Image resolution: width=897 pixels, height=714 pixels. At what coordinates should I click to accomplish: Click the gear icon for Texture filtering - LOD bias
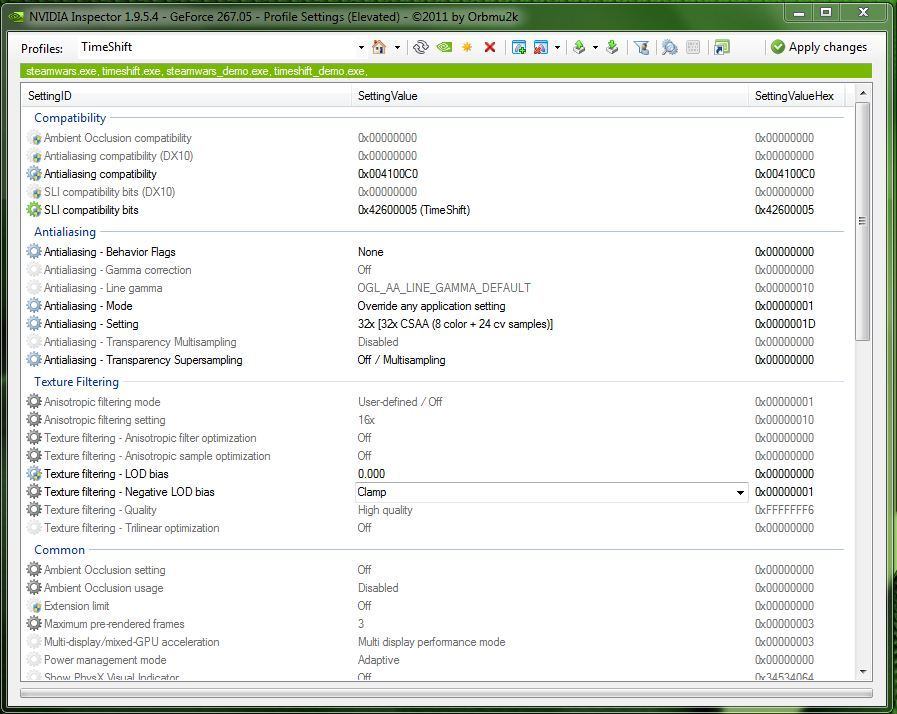(x=34, y=474)
